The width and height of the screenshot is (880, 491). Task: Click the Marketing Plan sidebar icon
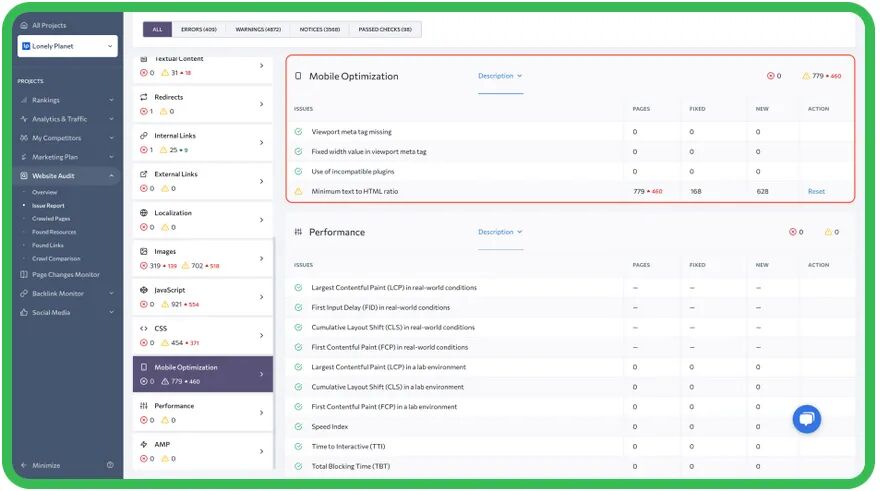(24, 157)
